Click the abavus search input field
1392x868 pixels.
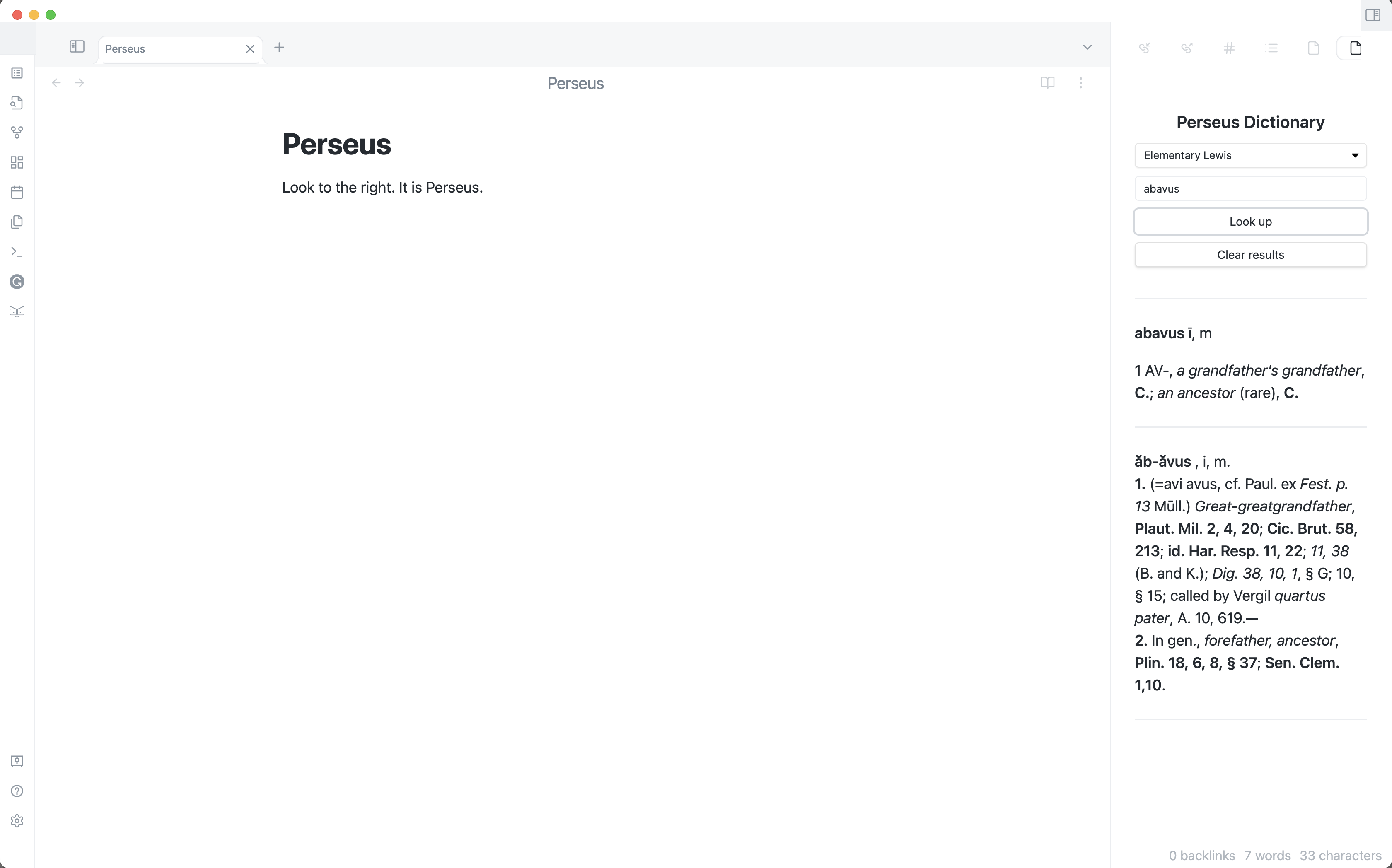(x=1250, y=188)
